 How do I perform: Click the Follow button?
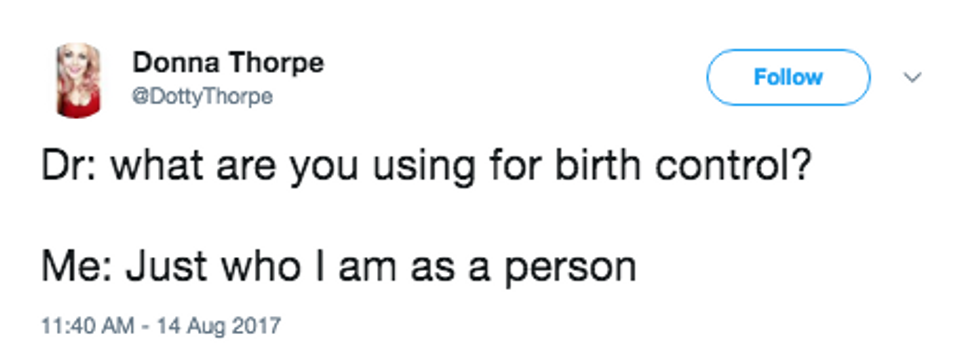tap(788, 78)
